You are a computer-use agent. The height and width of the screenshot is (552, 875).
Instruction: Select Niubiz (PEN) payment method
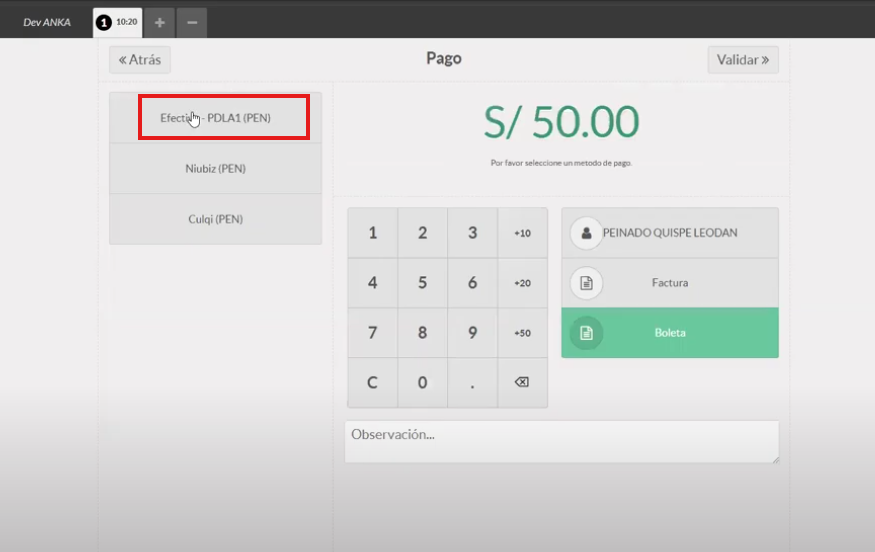(x=215, y=168)
